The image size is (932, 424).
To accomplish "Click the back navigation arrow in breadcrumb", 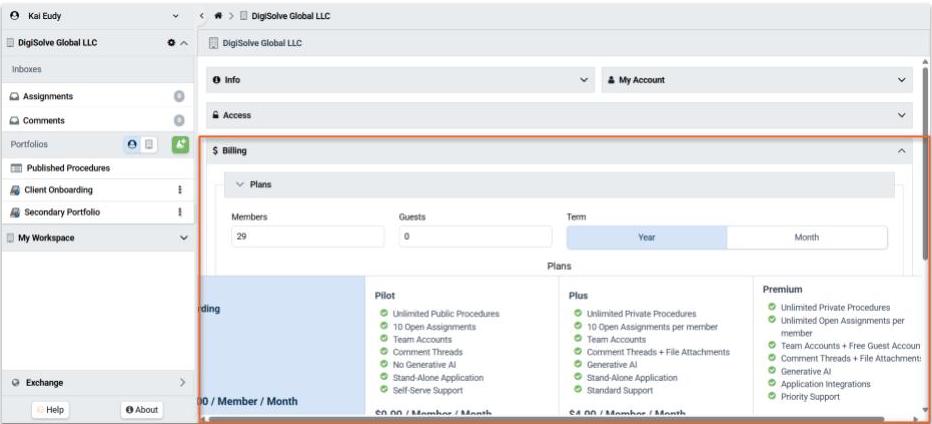I will pyautogui.click(x=202, y=17).
